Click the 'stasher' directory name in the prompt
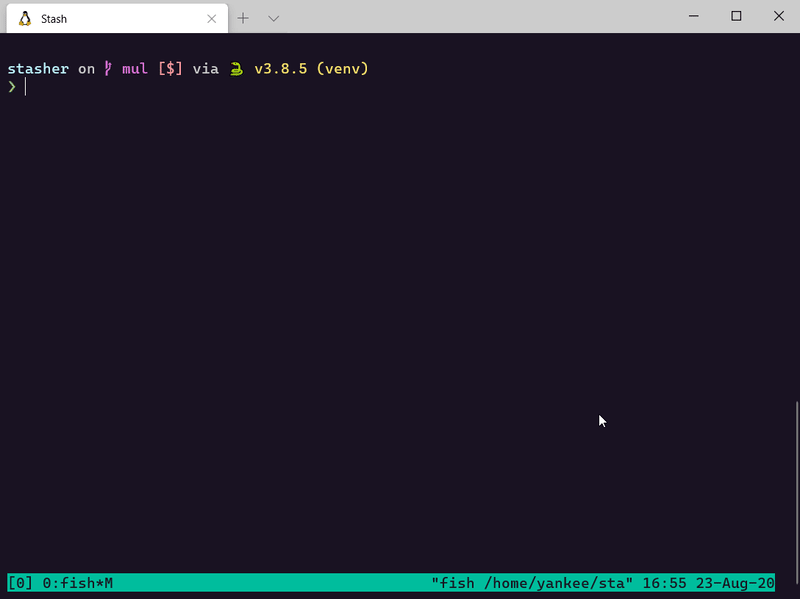Screen dimensions: 800x599 (x=38, y=68)
